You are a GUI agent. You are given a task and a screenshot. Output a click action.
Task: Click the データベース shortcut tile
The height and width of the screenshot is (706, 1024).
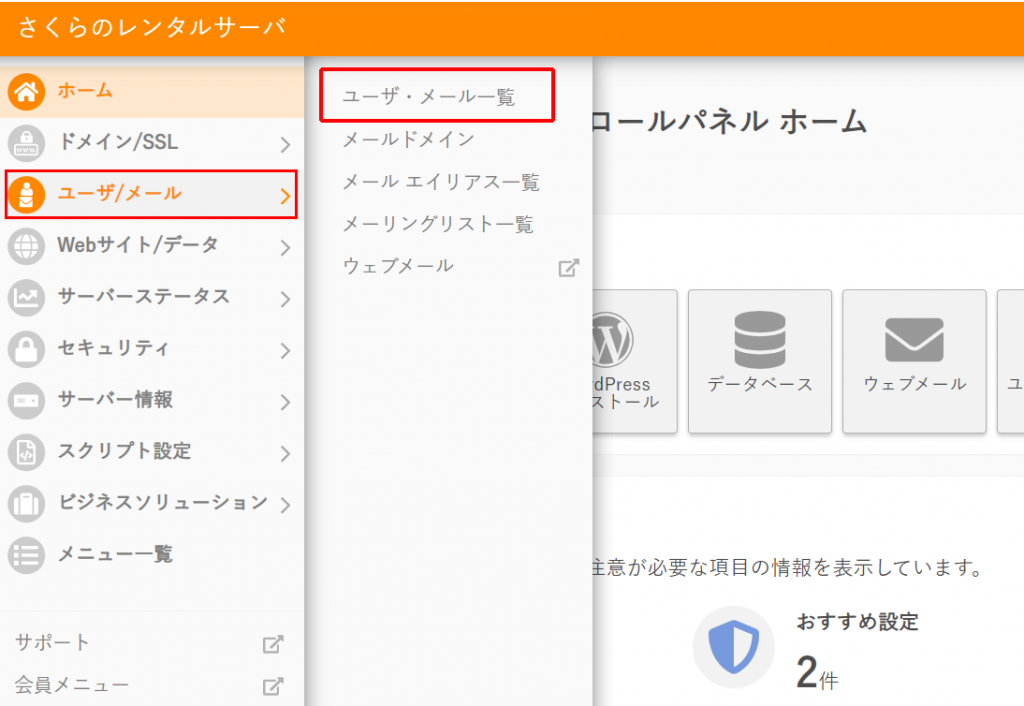coord(760,361)
